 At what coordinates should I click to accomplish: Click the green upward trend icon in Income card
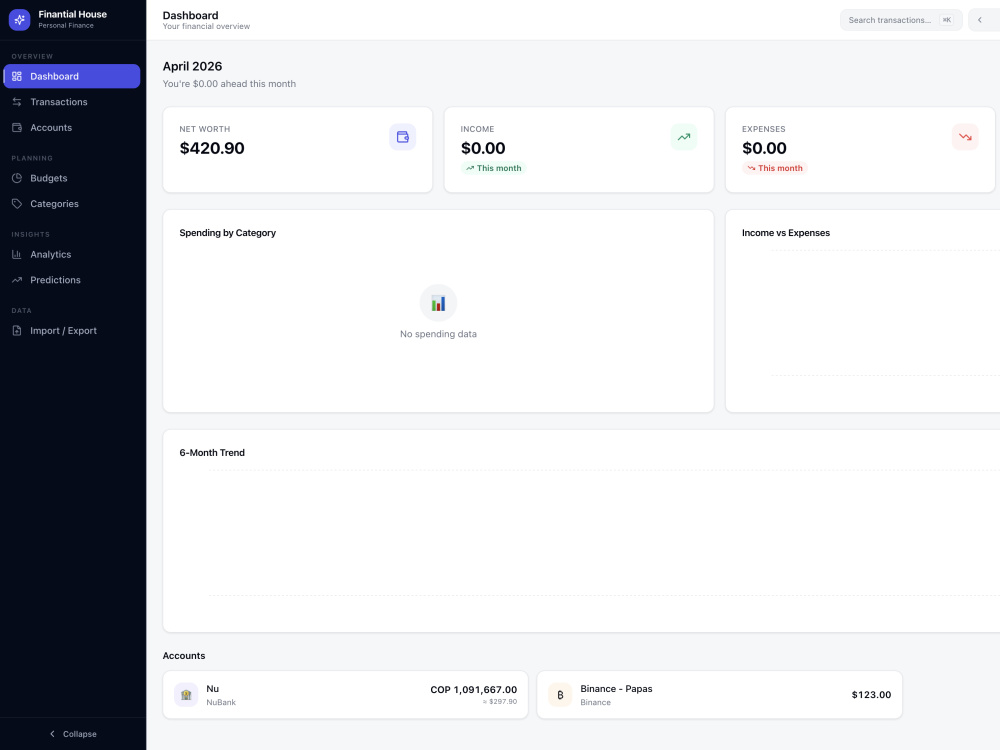[684, 136]
